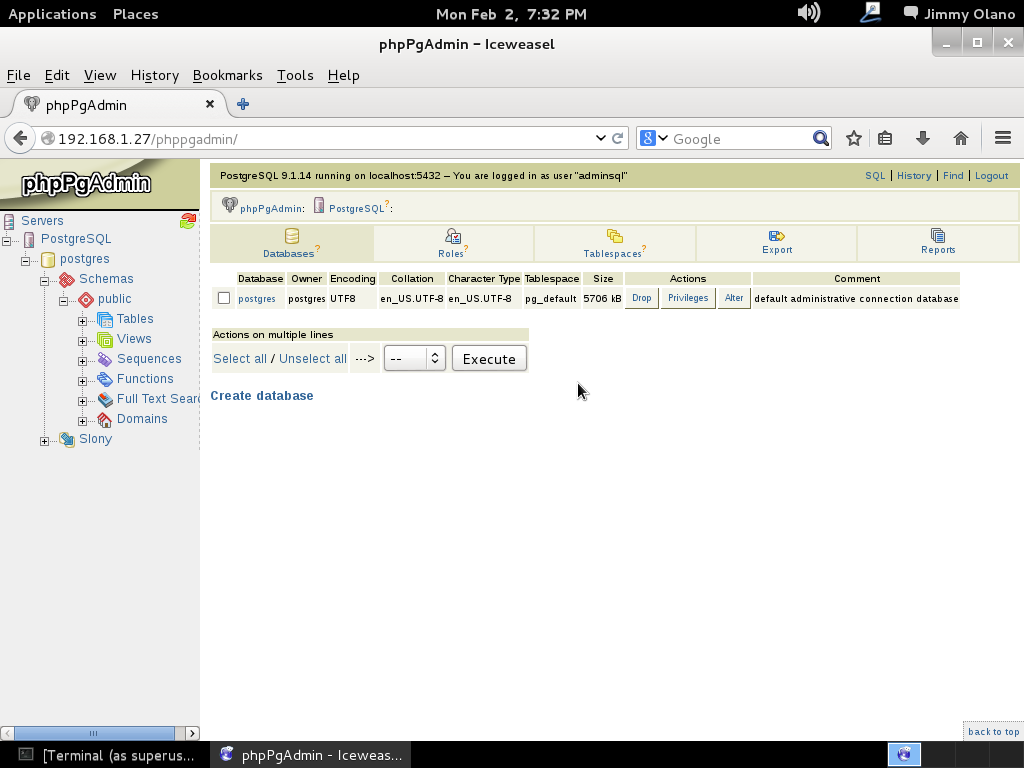This screenshot has height=768, width=1024.
Task: Collapse the Schemas tree node
Action: 44,281
